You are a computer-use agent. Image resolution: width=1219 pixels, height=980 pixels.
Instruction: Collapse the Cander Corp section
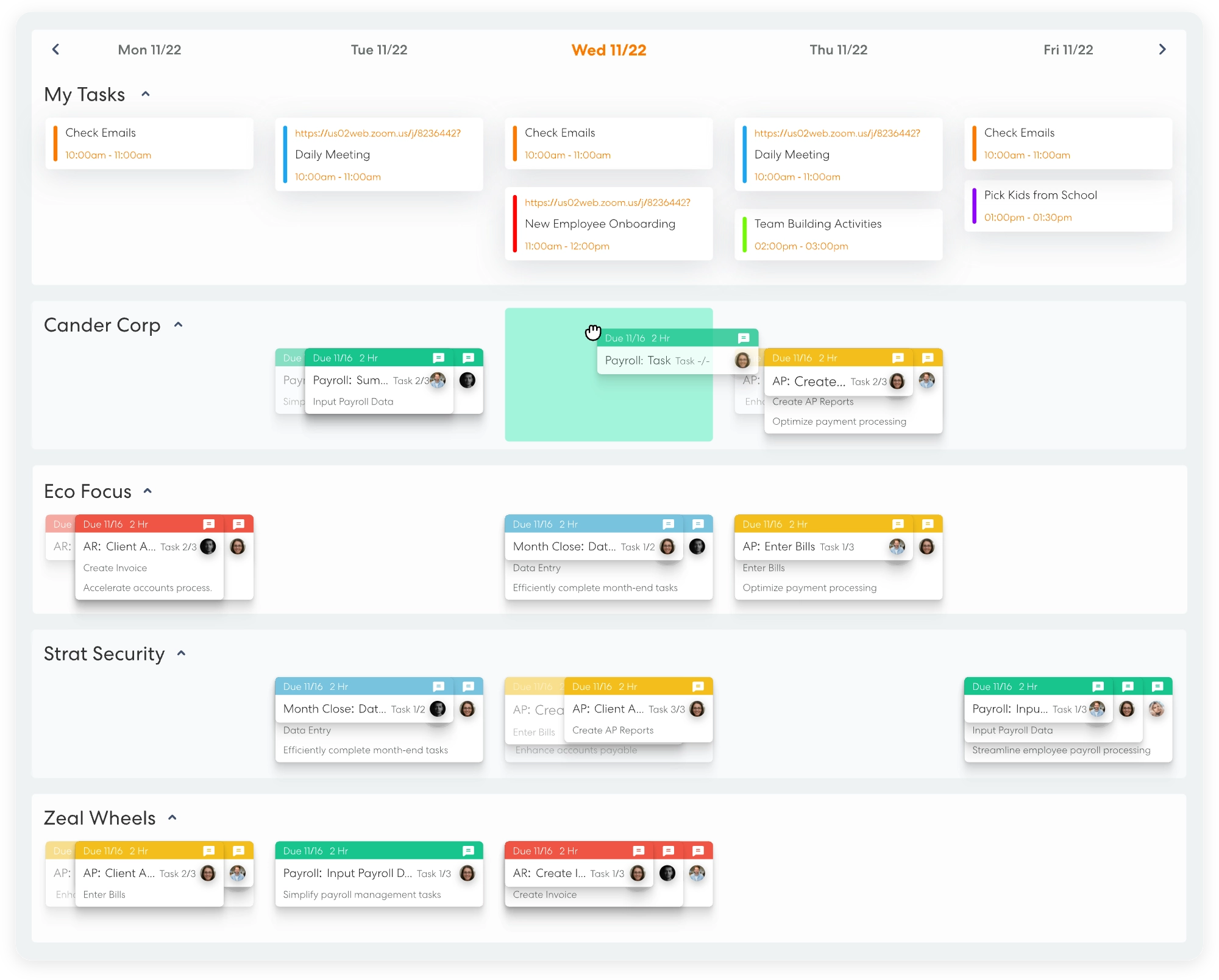click(179, 325)
